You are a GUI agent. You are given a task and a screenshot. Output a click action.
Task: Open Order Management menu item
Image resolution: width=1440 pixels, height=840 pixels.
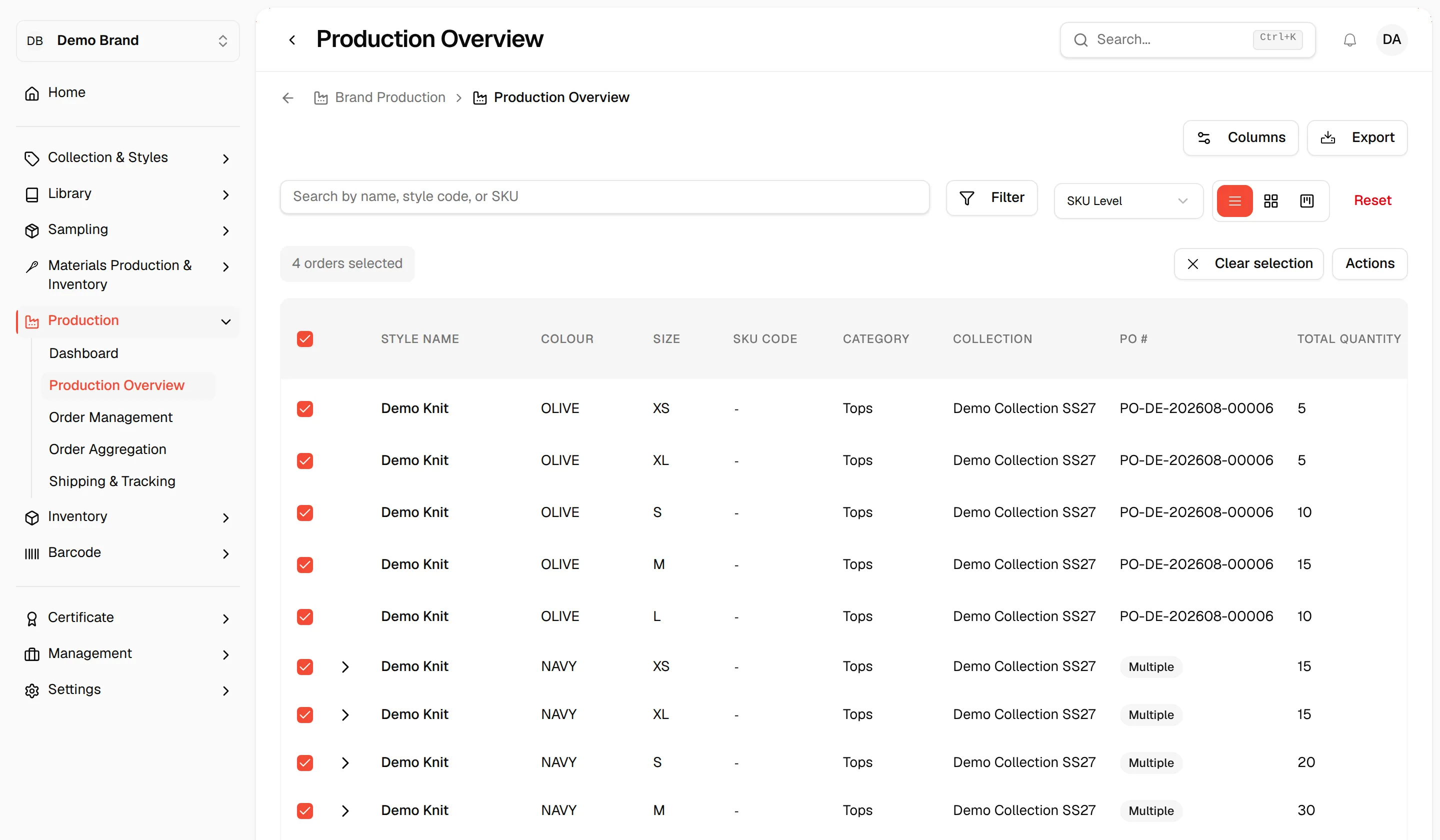point(111,417)
